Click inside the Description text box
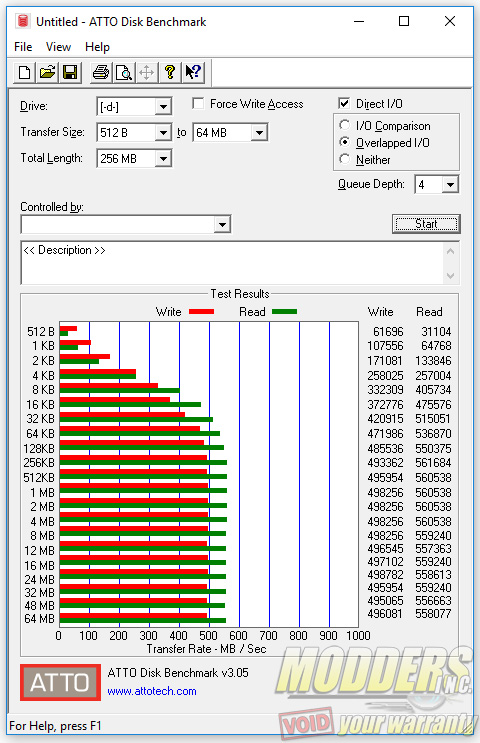The width and height of the screenshot is (480, 743). pos(233,263)
